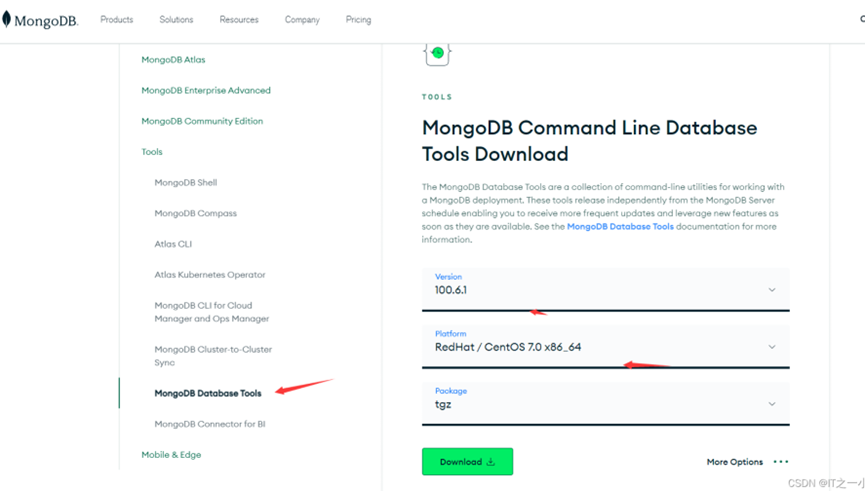The image size is (865, 491).
Task: Expand the Package dropdown chevron
Action: pos(772,404)
